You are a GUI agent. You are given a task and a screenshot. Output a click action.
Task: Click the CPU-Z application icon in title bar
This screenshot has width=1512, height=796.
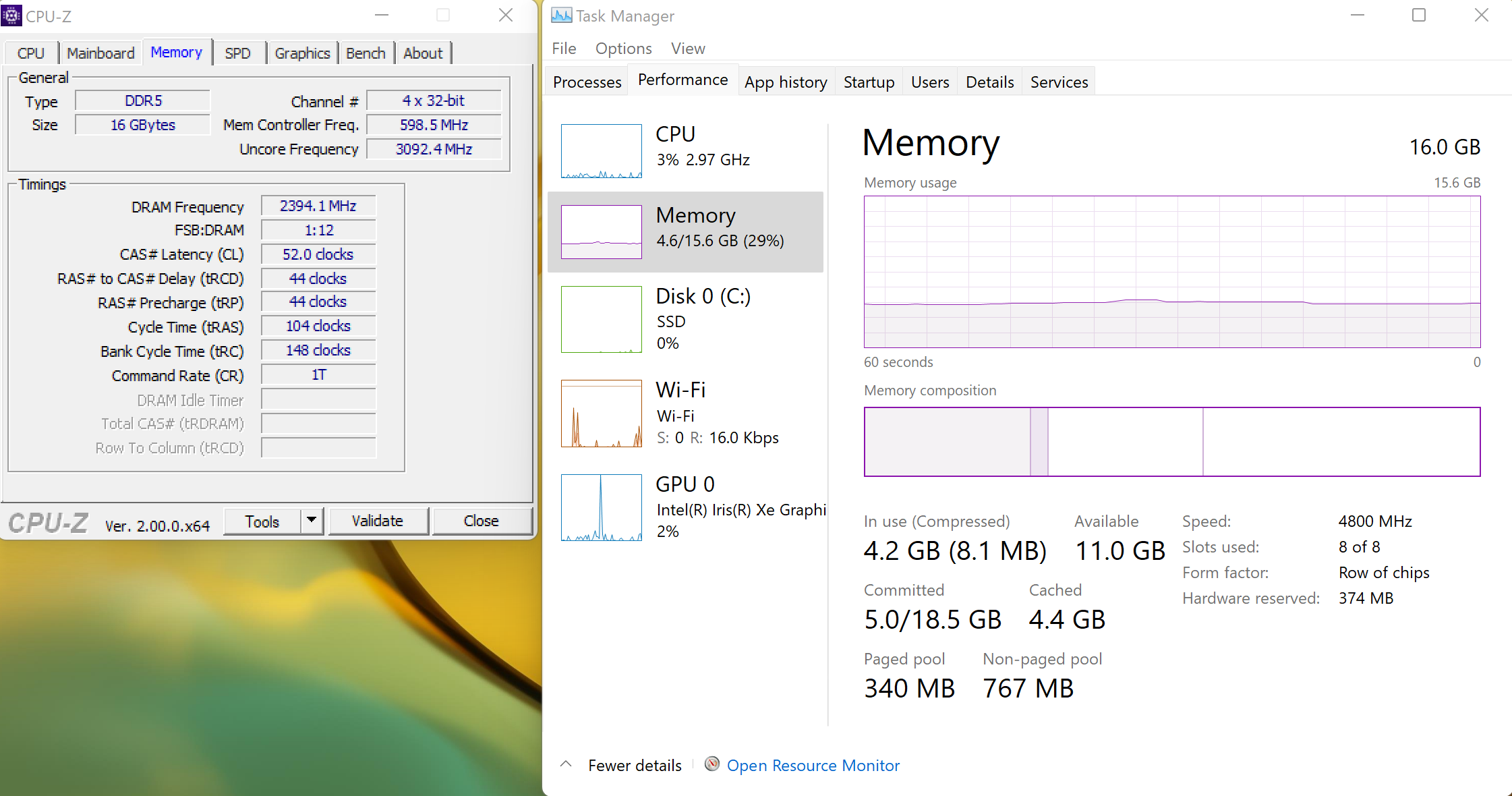11,16
